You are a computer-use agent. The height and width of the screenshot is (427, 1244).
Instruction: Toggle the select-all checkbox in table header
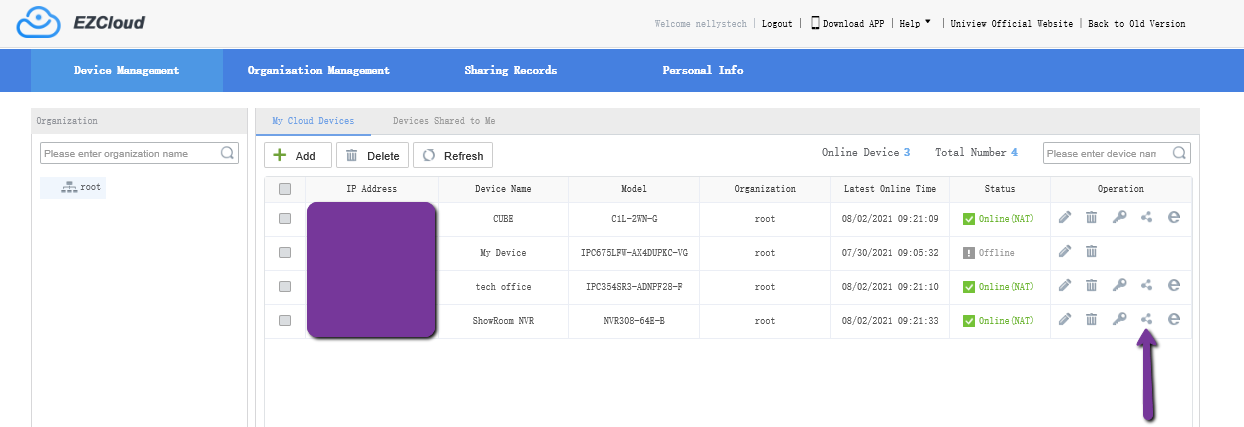point(285,189)
